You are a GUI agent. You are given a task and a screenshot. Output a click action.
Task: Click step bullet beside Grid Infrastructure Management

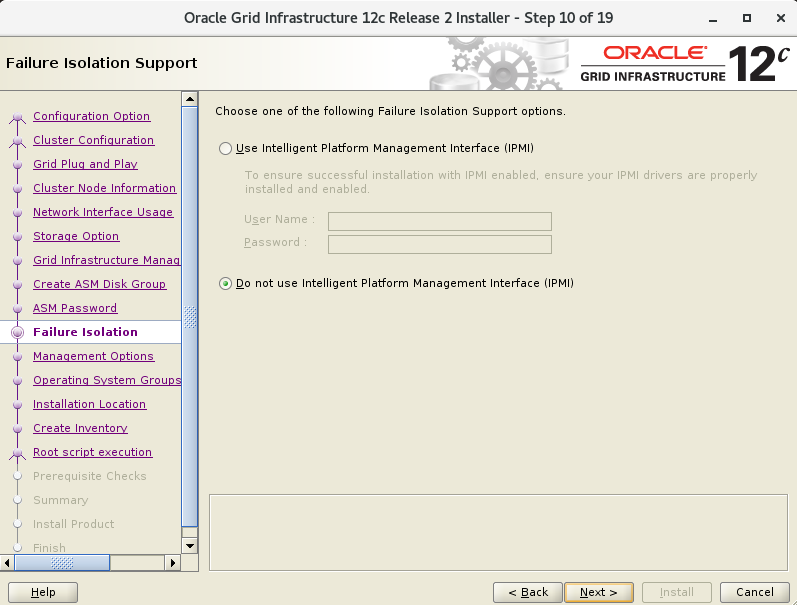(17, 261)
